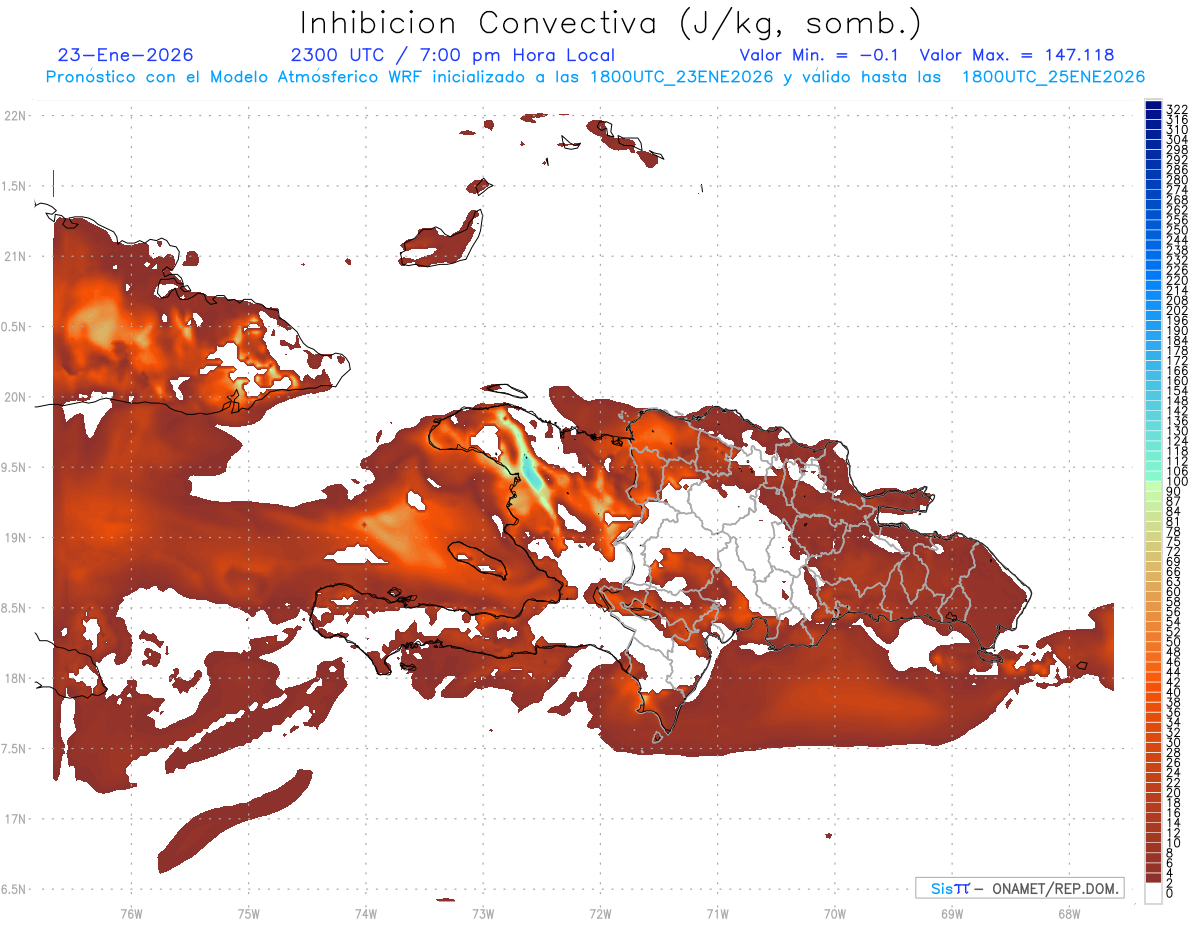This screenshot has height=927, width=1200.
Task: Click the colorbar value '100'
Action: point(1177,482)
